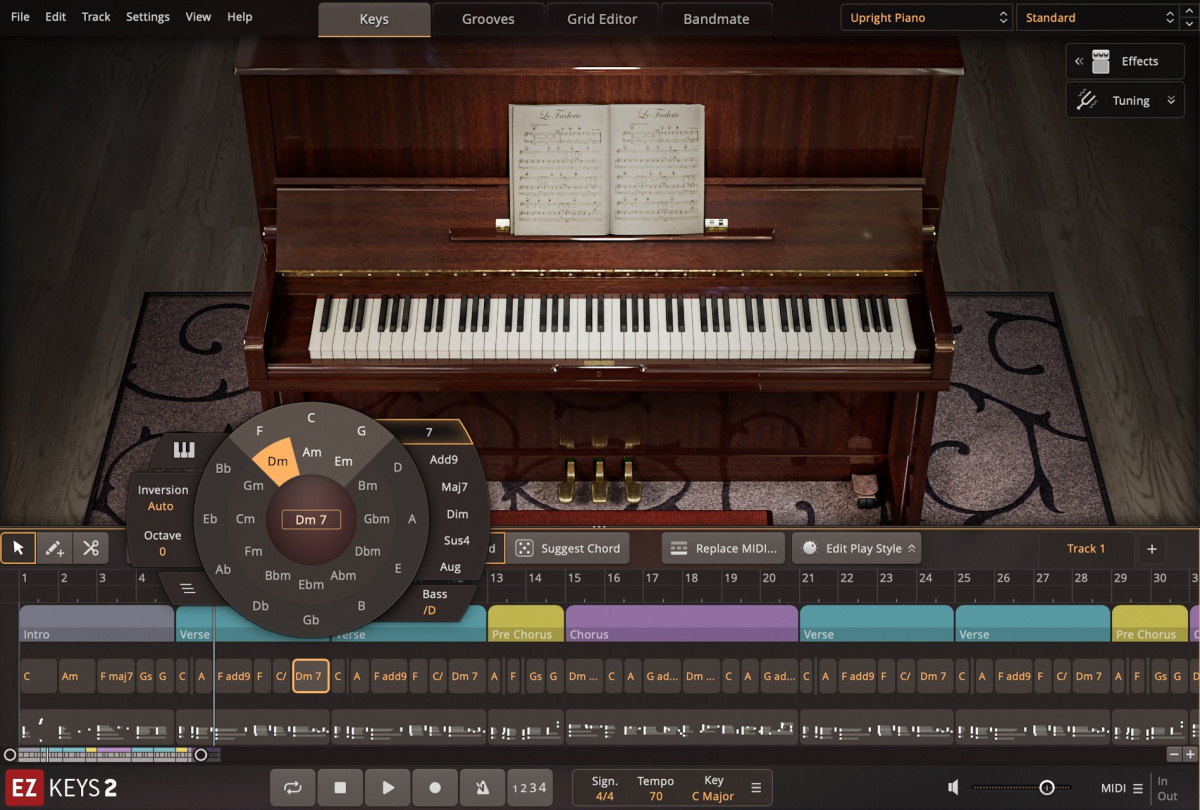Open the Settings menu
The height and width of the screenshot is (810, 1200).
147,16
